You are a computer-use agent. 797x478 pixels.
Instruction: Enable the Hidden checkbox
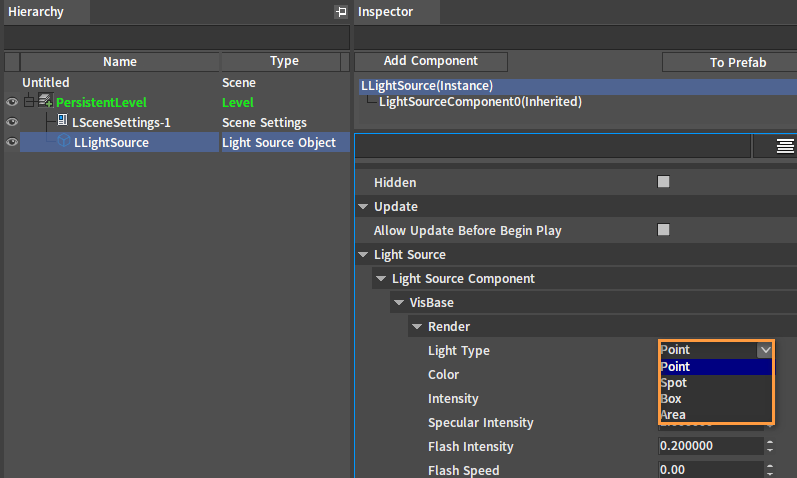(x=663, y=182)
